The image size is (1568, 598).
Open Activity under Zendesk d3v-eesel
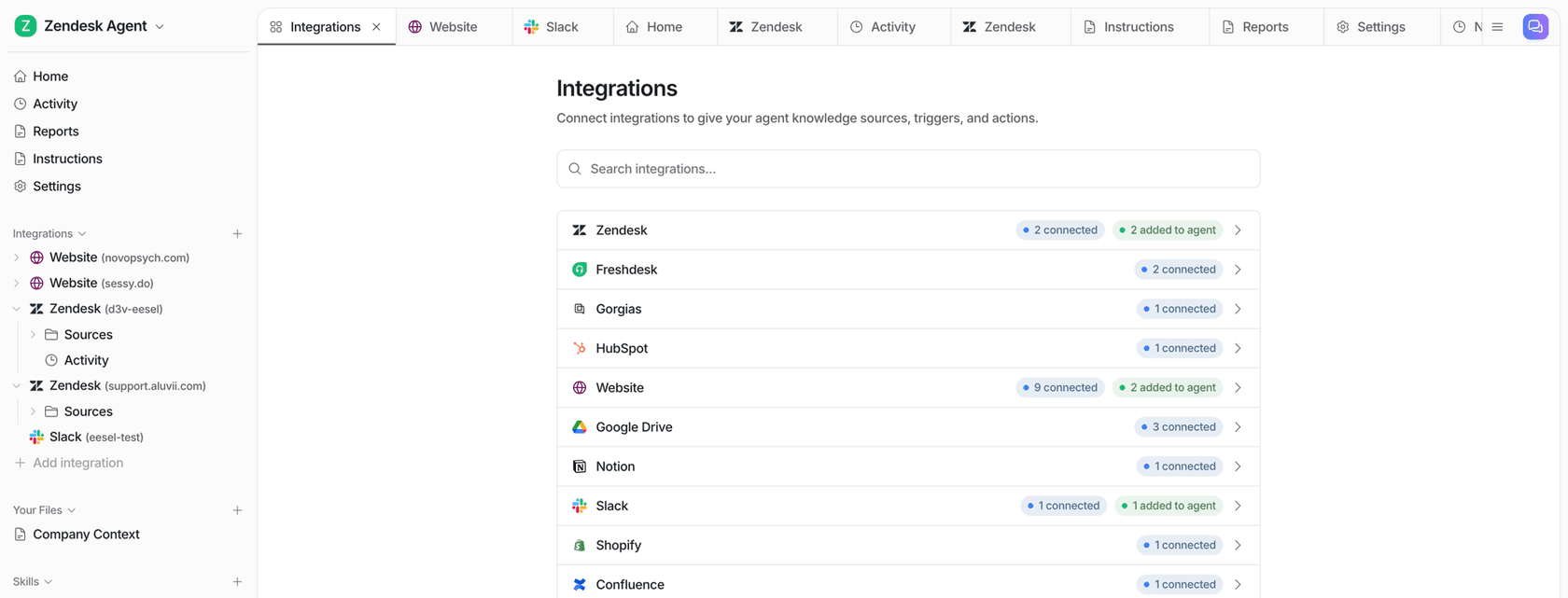tap(86, 360)
